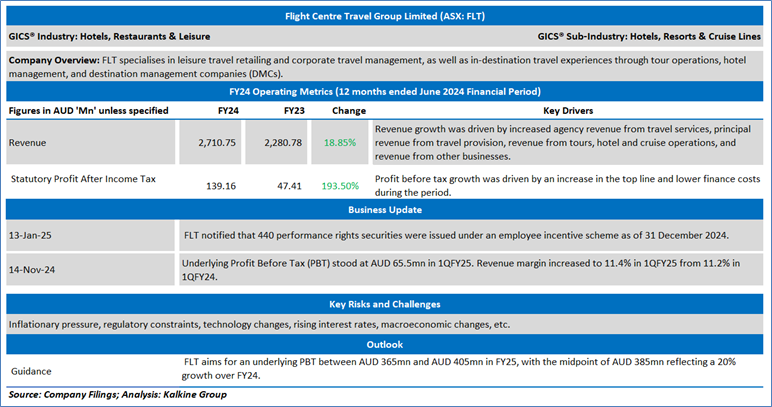772x407 pixels.
Task: Select the GICS Industry label text
Action: (x=109, y=36)
